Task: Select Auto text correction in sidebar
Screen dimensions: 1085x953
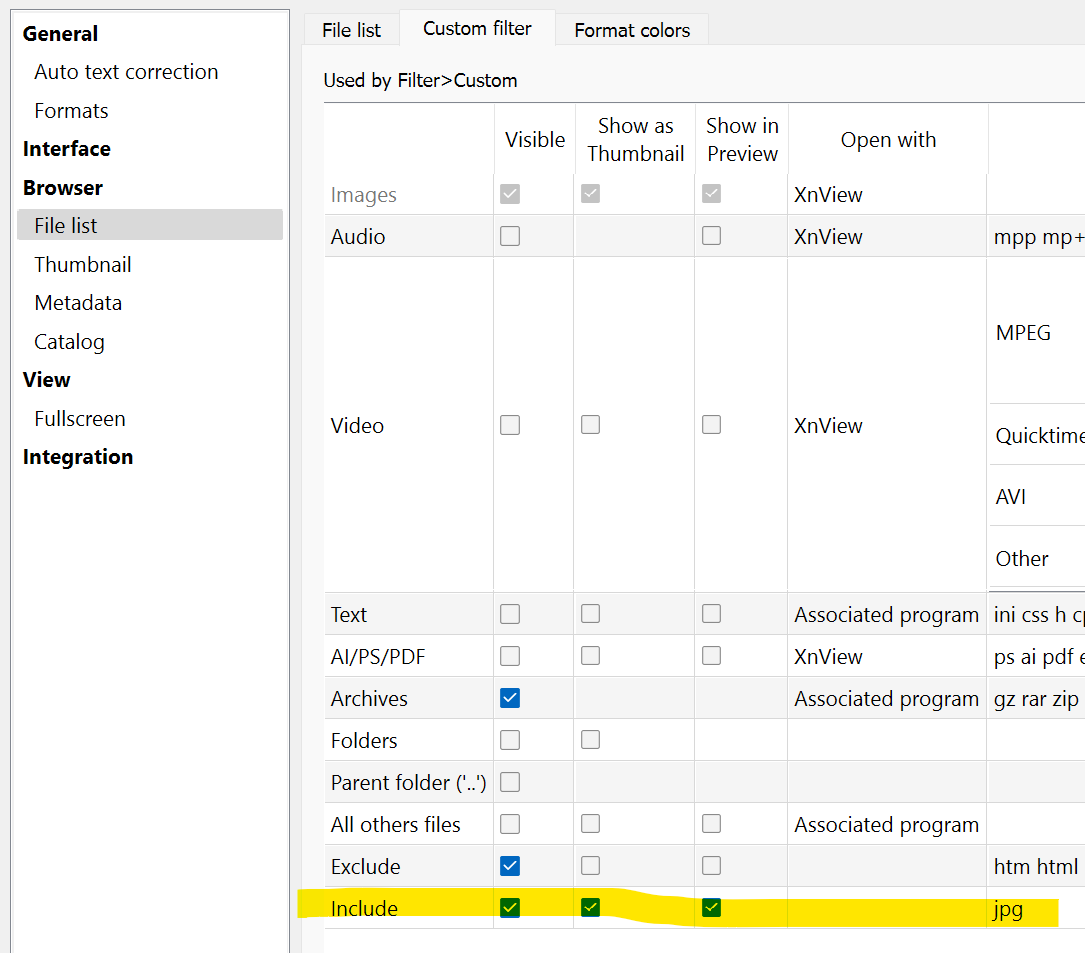Action: click(126, 72)
